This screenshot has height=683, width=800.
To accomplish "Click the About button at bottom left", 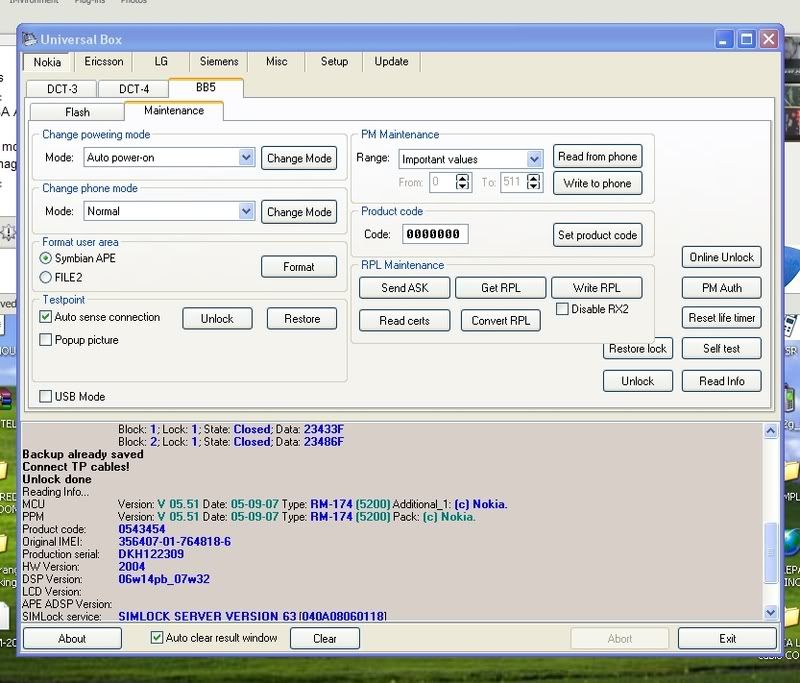I will (72, 639).
